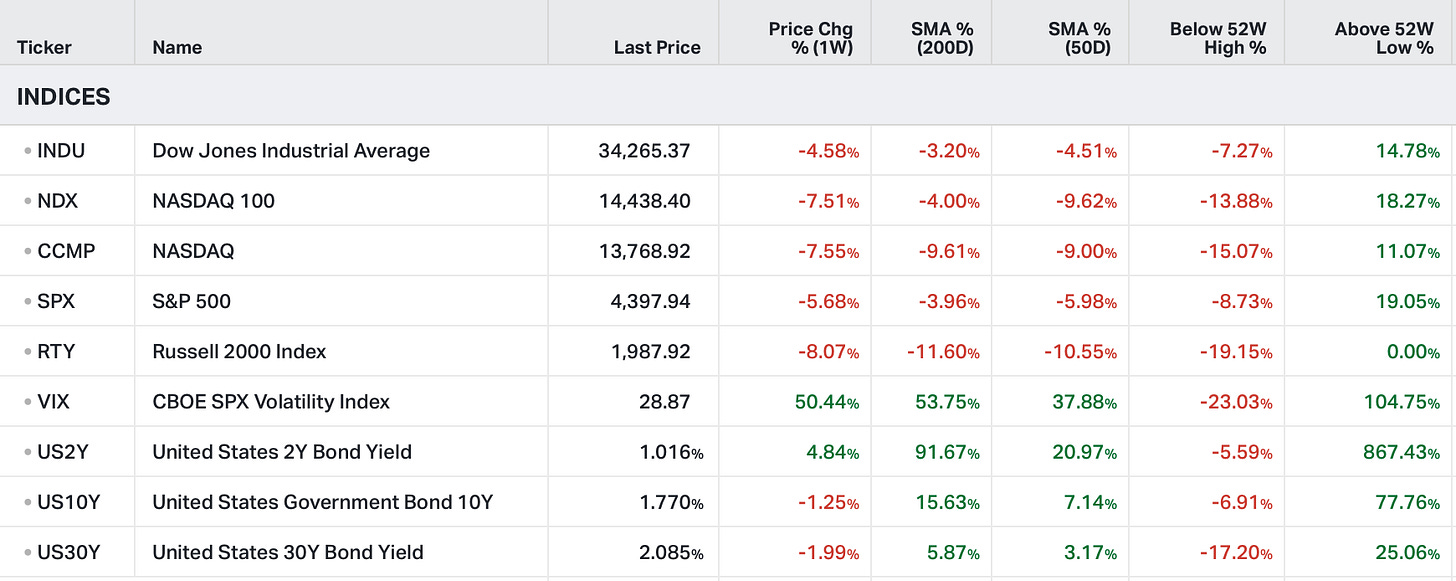The image size is (1456, 581).
Task: Click 200D SMA value 91.67%
Action: 949,451
